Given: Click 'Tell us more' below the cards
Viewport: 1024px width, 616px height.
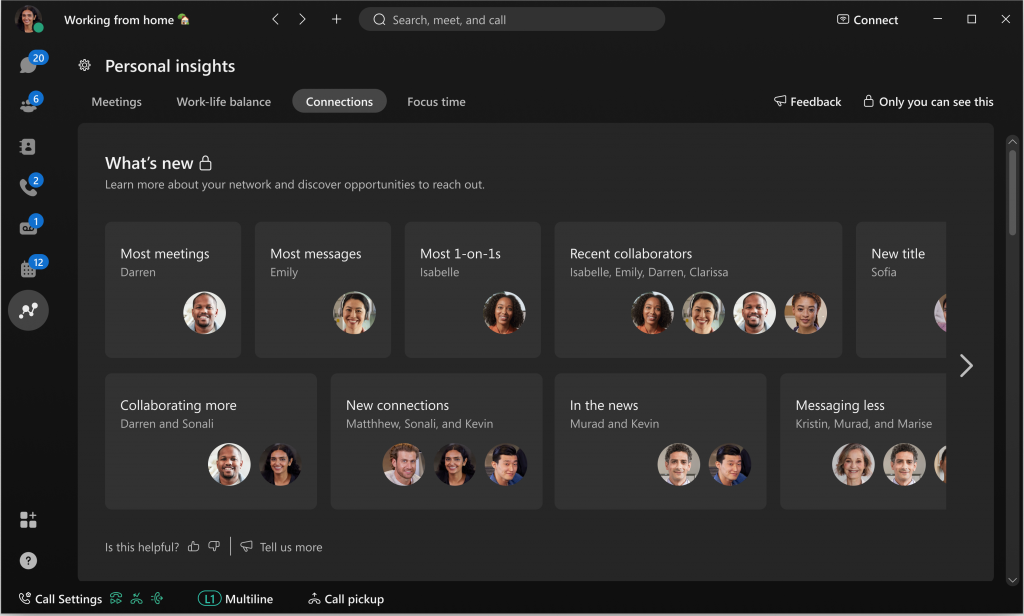Looking at the screenshot, I should [291, 547].
